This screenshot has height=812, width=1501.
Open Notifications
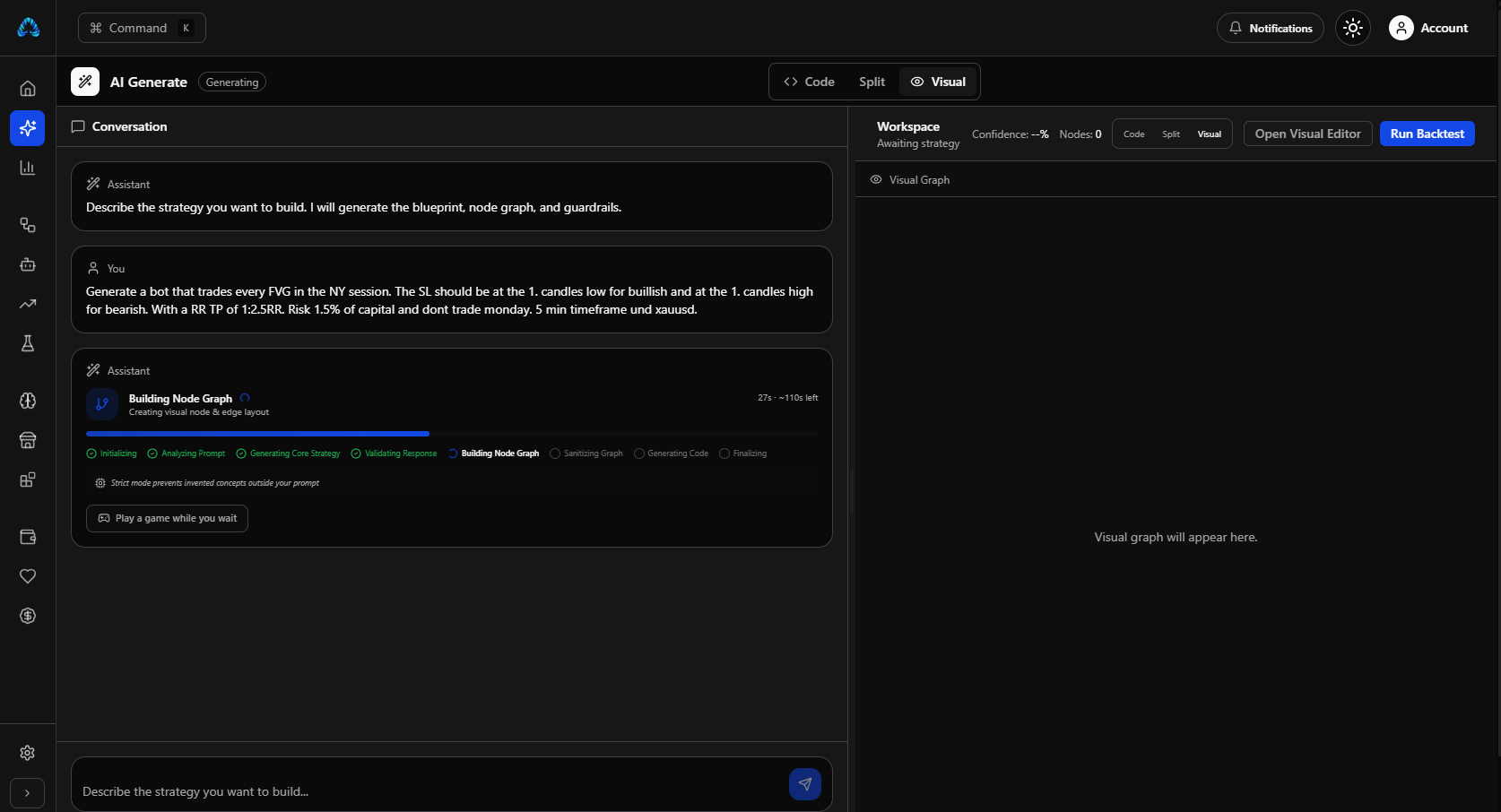(1271, 28)
